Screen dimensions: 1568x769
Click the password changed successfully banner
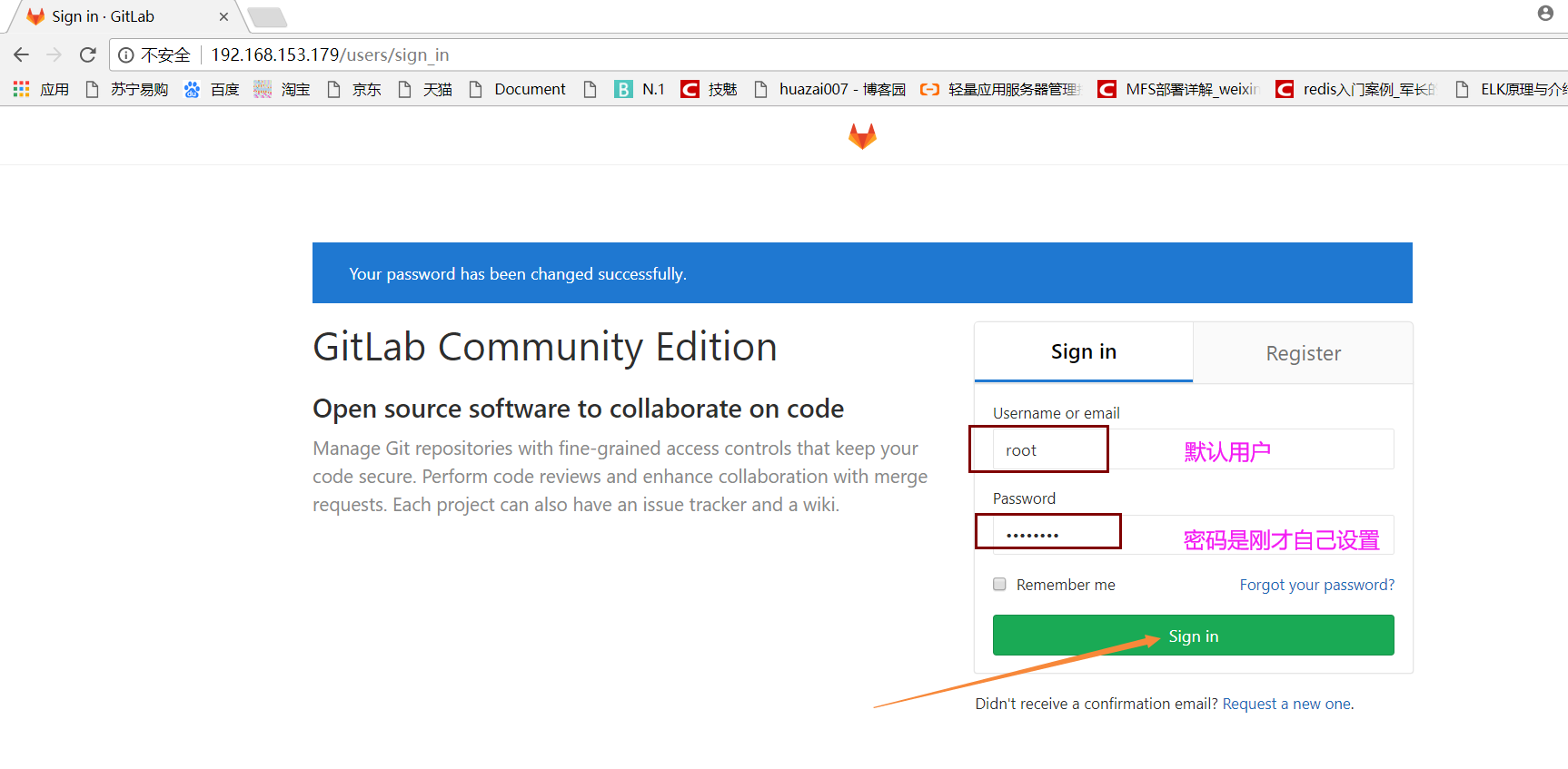click(862, 272)
